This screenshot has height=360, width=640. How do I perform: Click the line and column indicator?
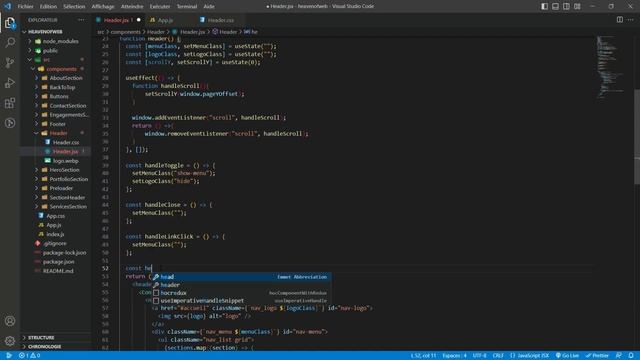coord(423,356)
